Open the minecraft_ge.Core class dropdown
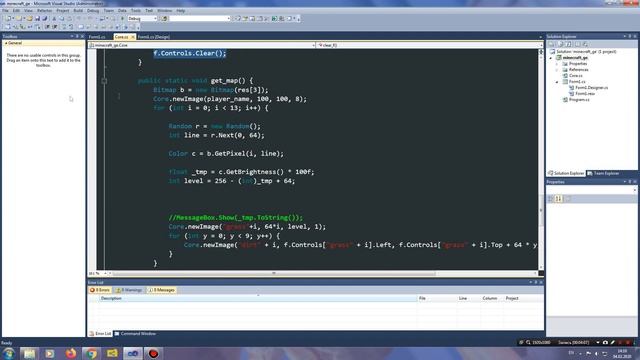The image size is (640, 360). (202, 45)
